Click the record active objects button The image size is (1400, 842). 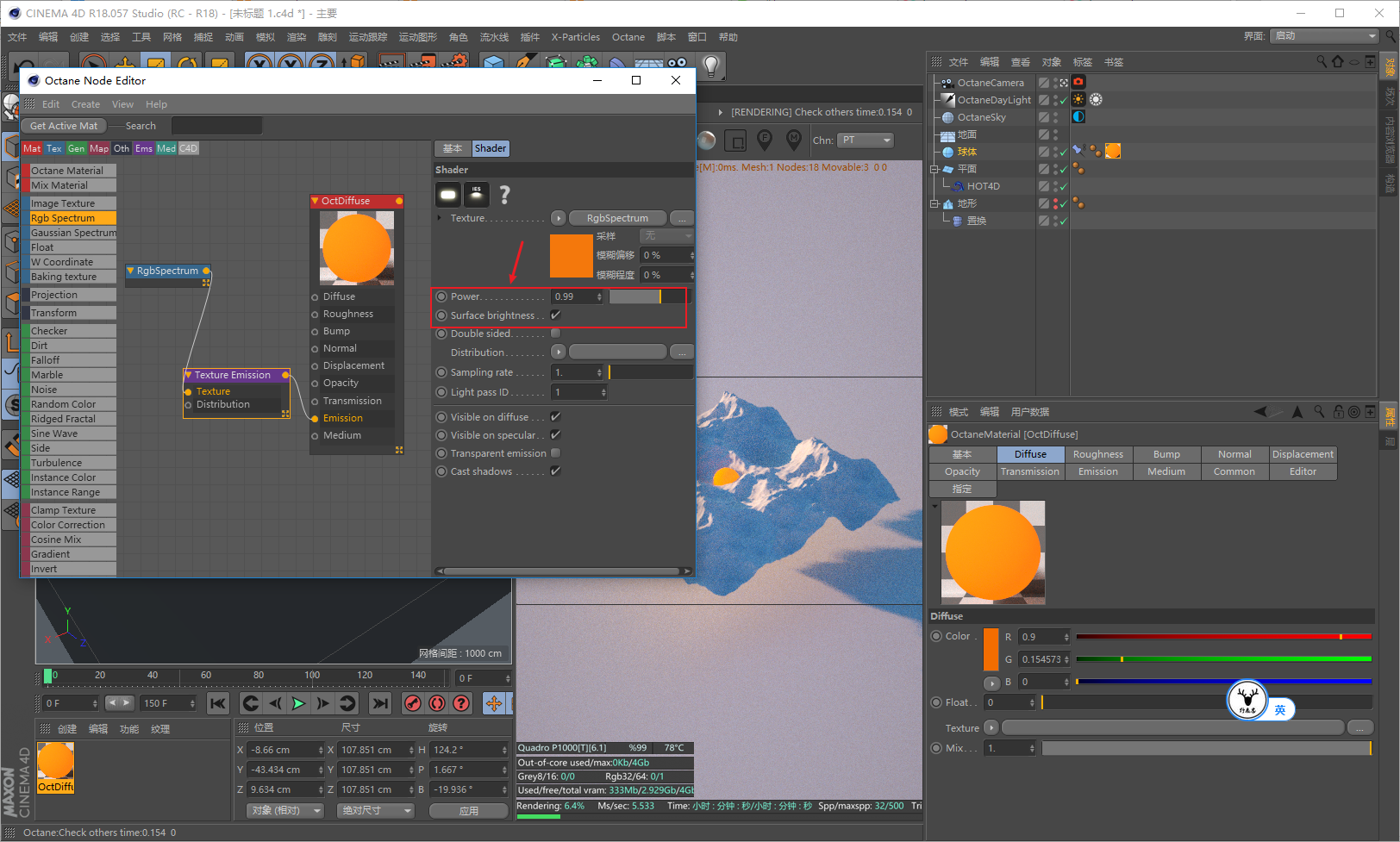point(413,703)
